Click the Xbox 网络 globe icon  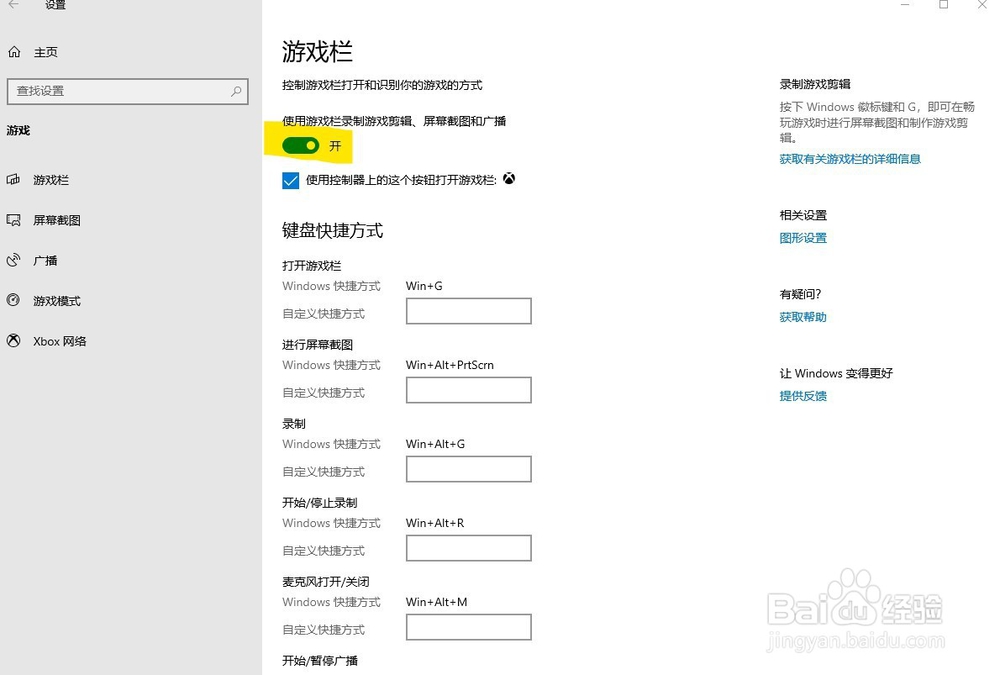14,341
